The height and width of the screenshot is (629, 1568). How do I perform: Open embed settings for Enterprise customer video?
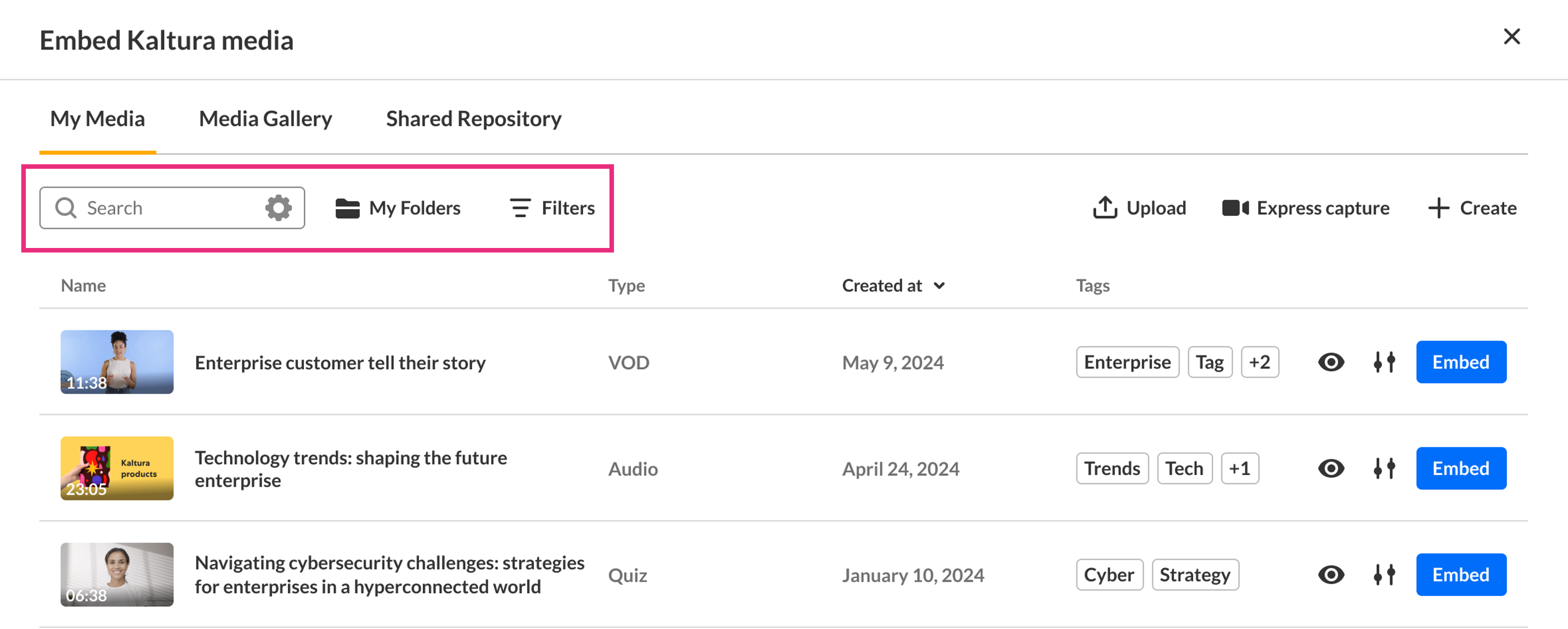(x=1384, y=362)
